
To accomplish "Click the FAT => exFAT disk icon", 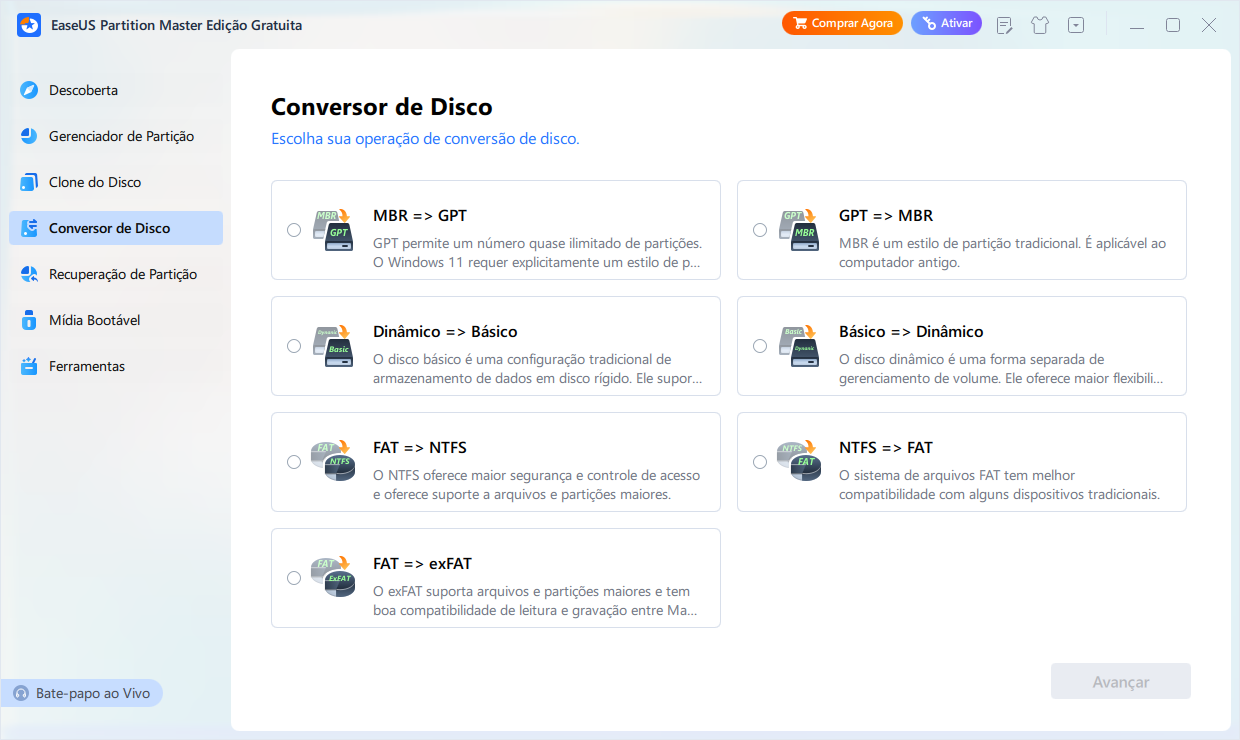I will coord(334,578).
